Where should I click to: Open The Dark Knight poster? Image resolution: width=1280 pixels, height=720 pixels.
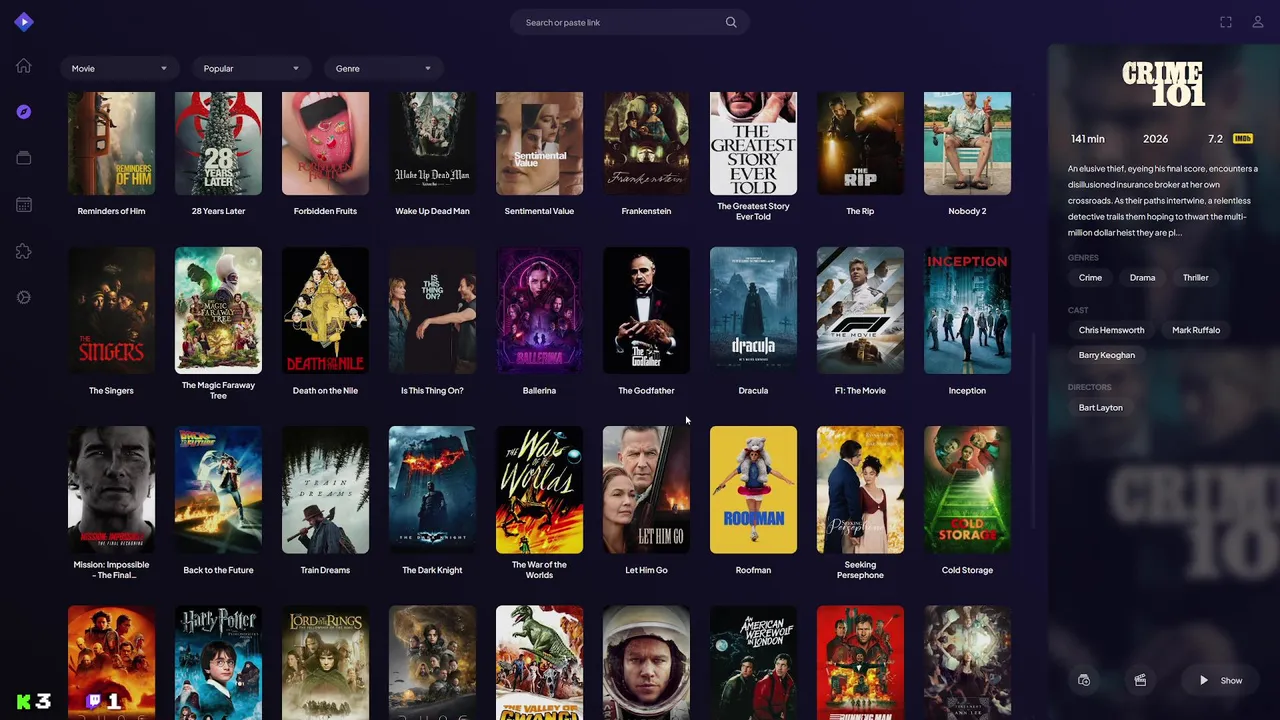tap(432, 490)
